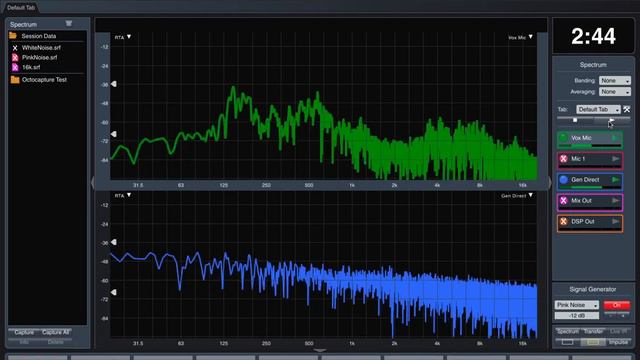Run the Mic 1 measurement play arrow

(616, 159)
